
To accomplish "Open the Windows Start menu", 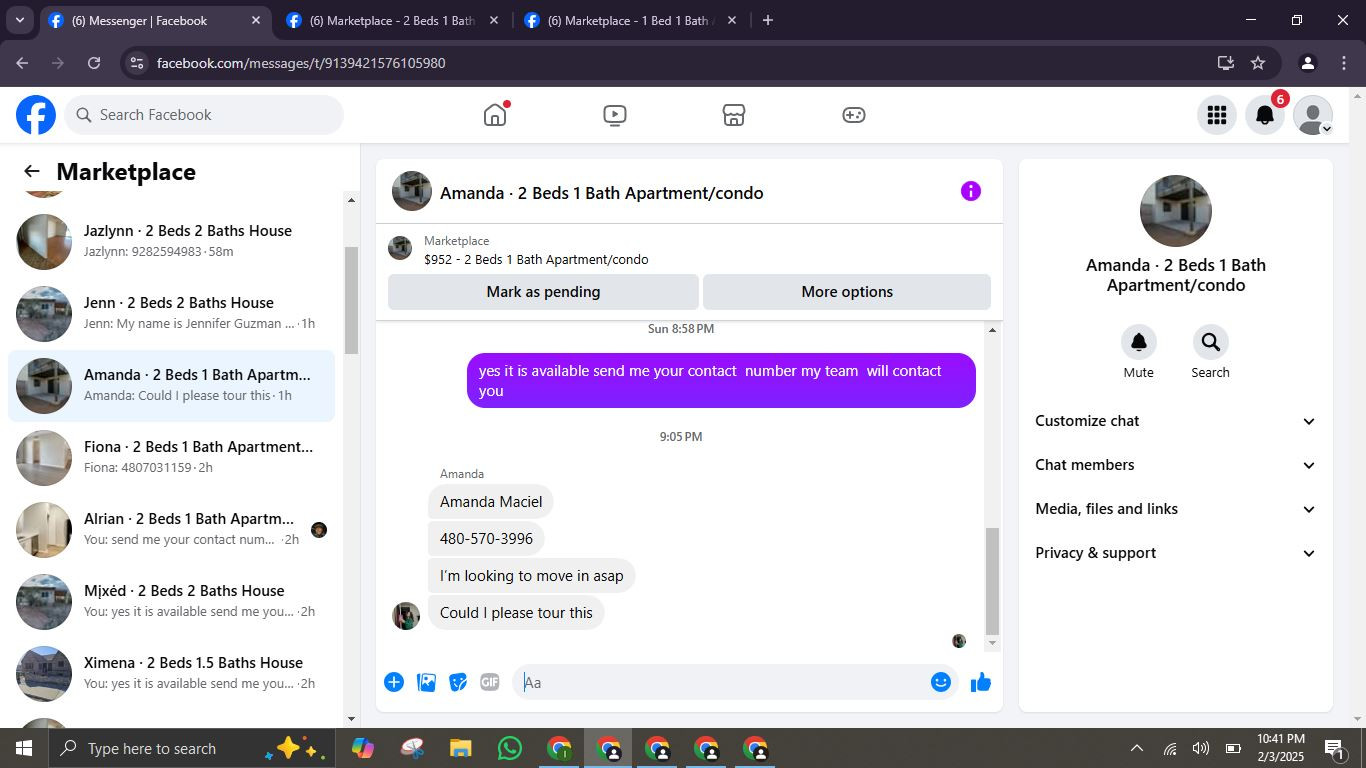I will tap(24, 748).
